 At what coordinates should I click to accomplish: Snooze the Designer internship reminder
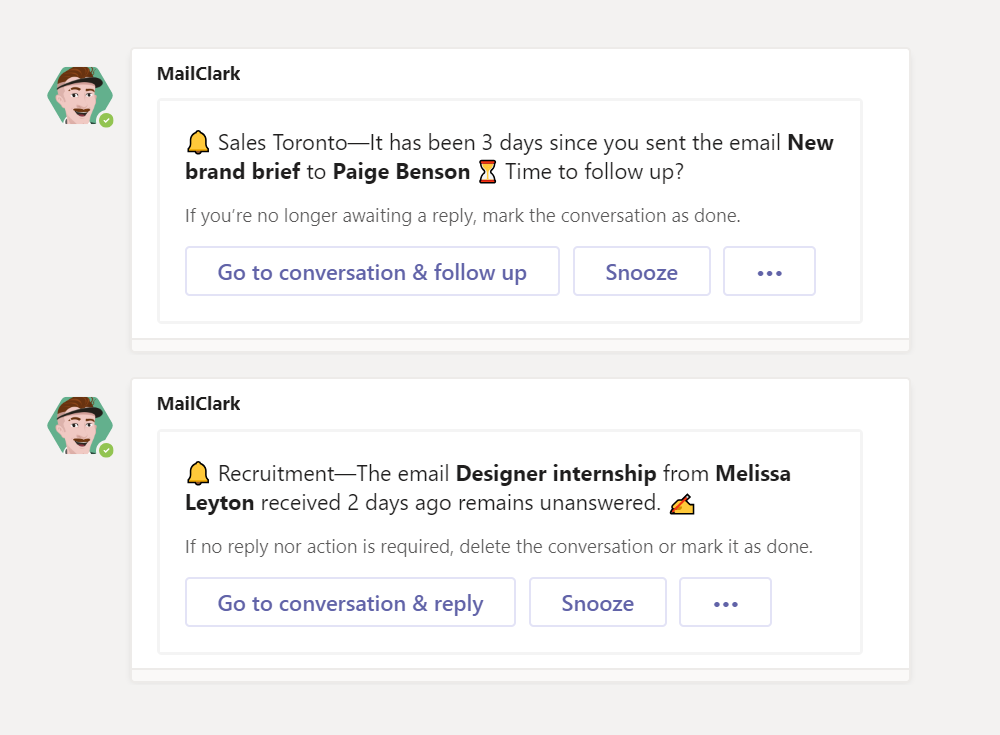(x=598, y=602)
